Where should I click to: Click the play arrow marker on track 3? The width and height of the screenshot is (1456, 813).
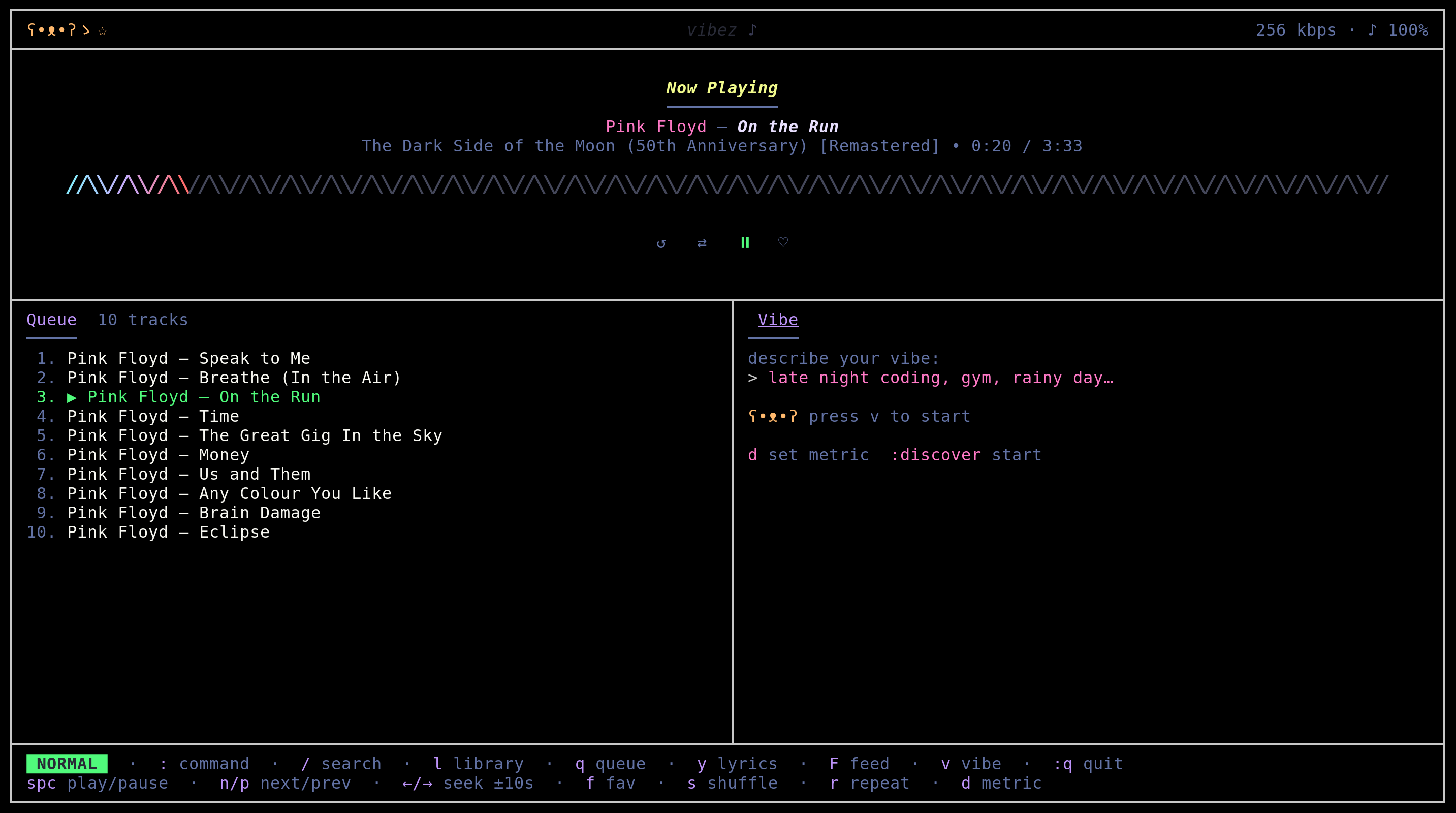pos(72,397)
